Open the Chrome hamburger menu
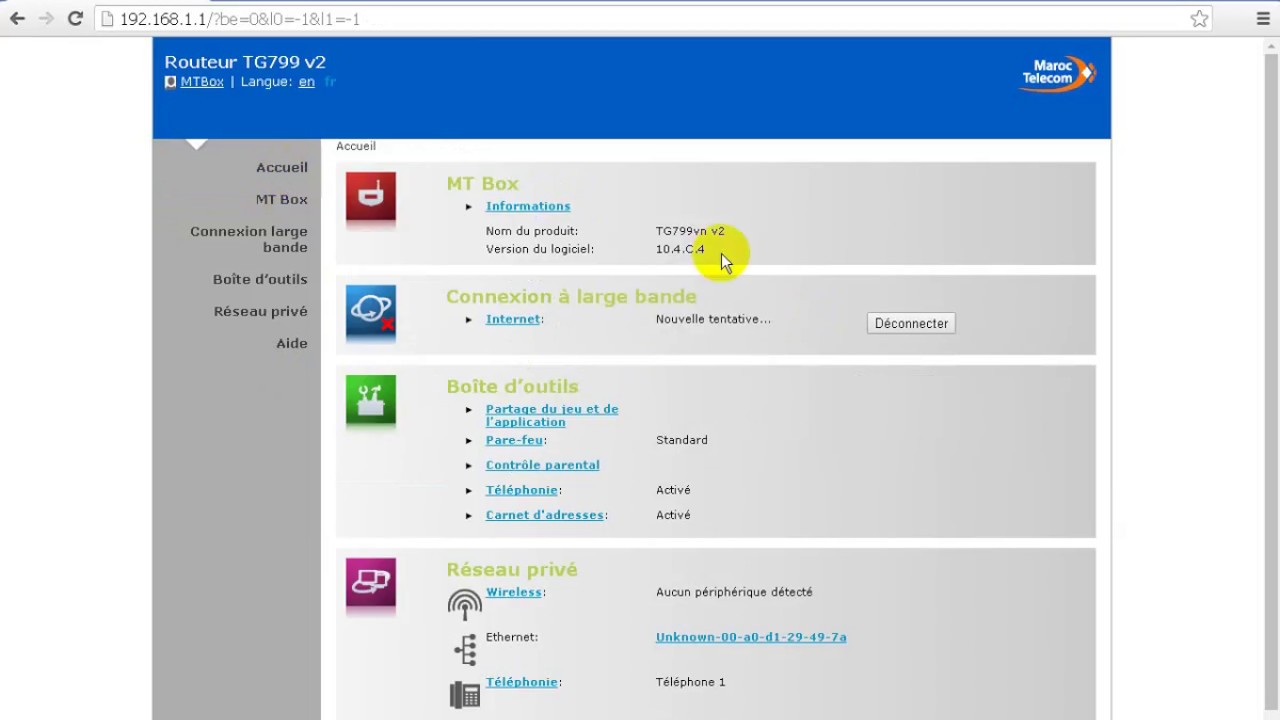Screen dimensions: 1280x720 click(1263, 19)
